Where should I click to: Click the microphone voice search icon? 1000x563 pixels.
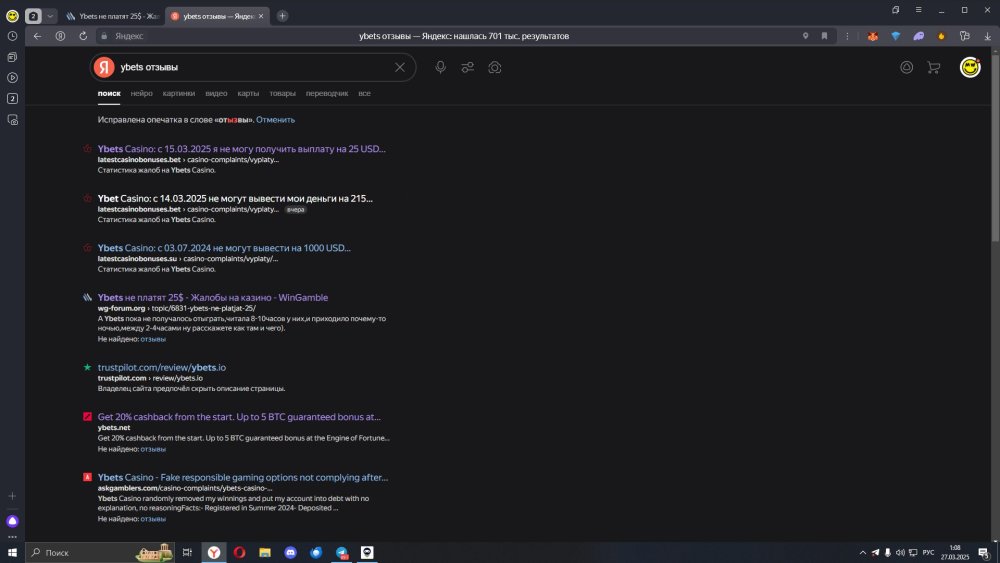coord(440,67)
